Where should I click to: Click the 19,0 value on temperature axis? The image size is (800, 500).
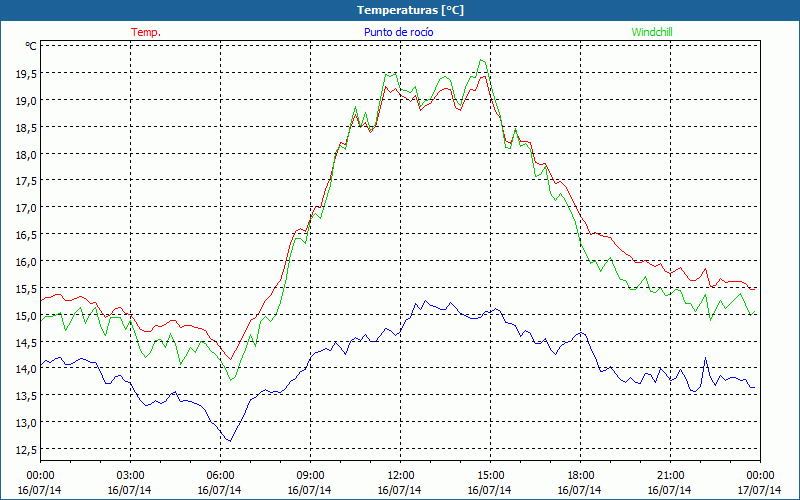(x=26, y=101)
